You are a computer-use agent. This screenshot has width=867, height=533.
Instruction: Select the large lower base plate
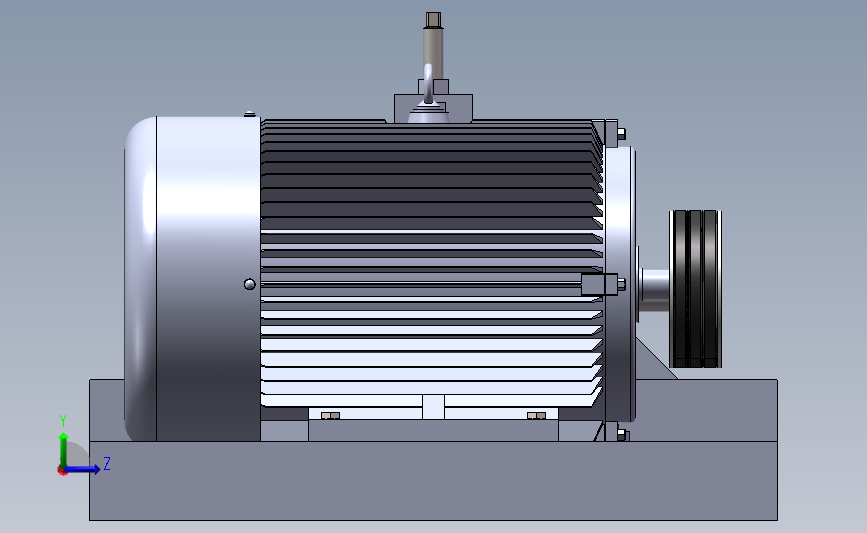[x=434, y=480]
